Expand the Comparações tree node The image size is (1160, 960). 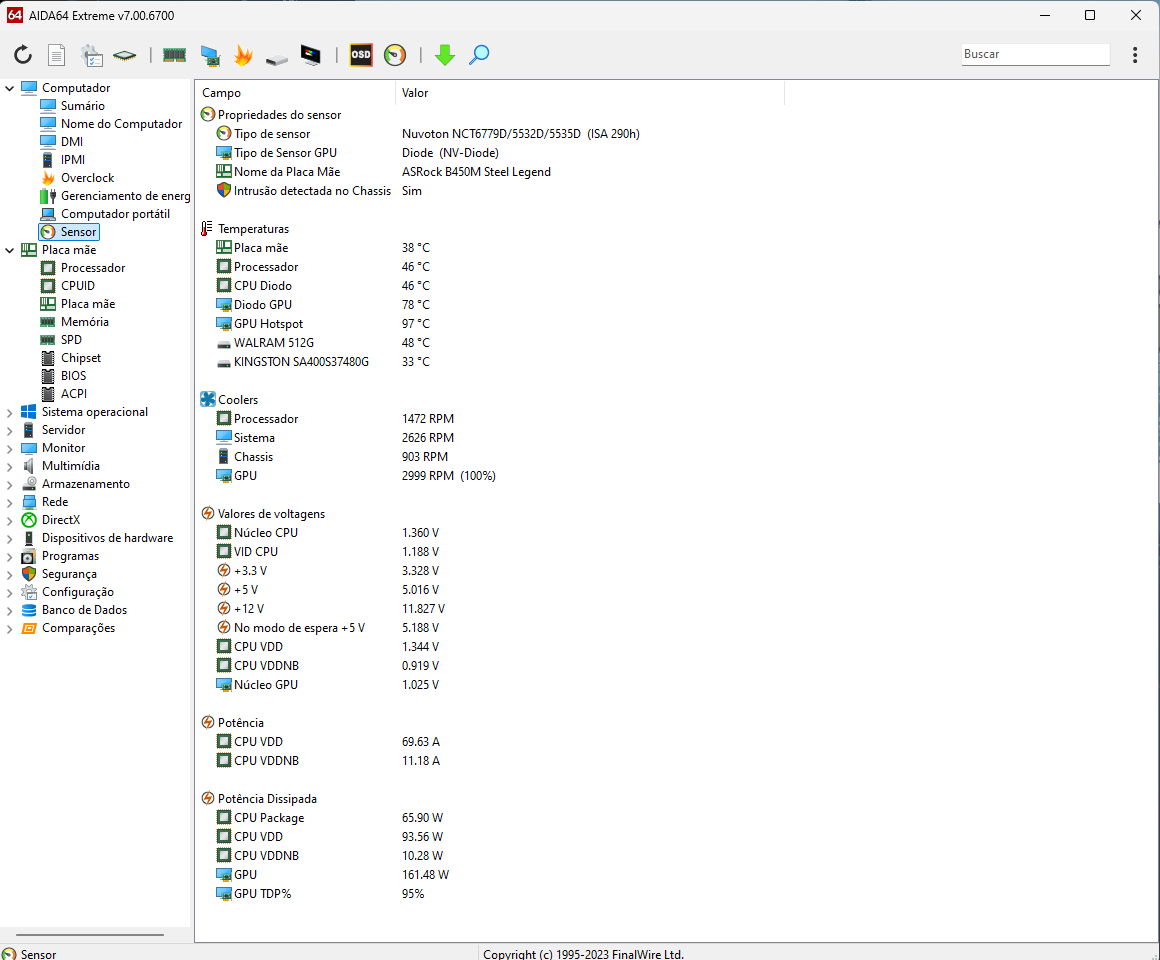tap(10, 629)
